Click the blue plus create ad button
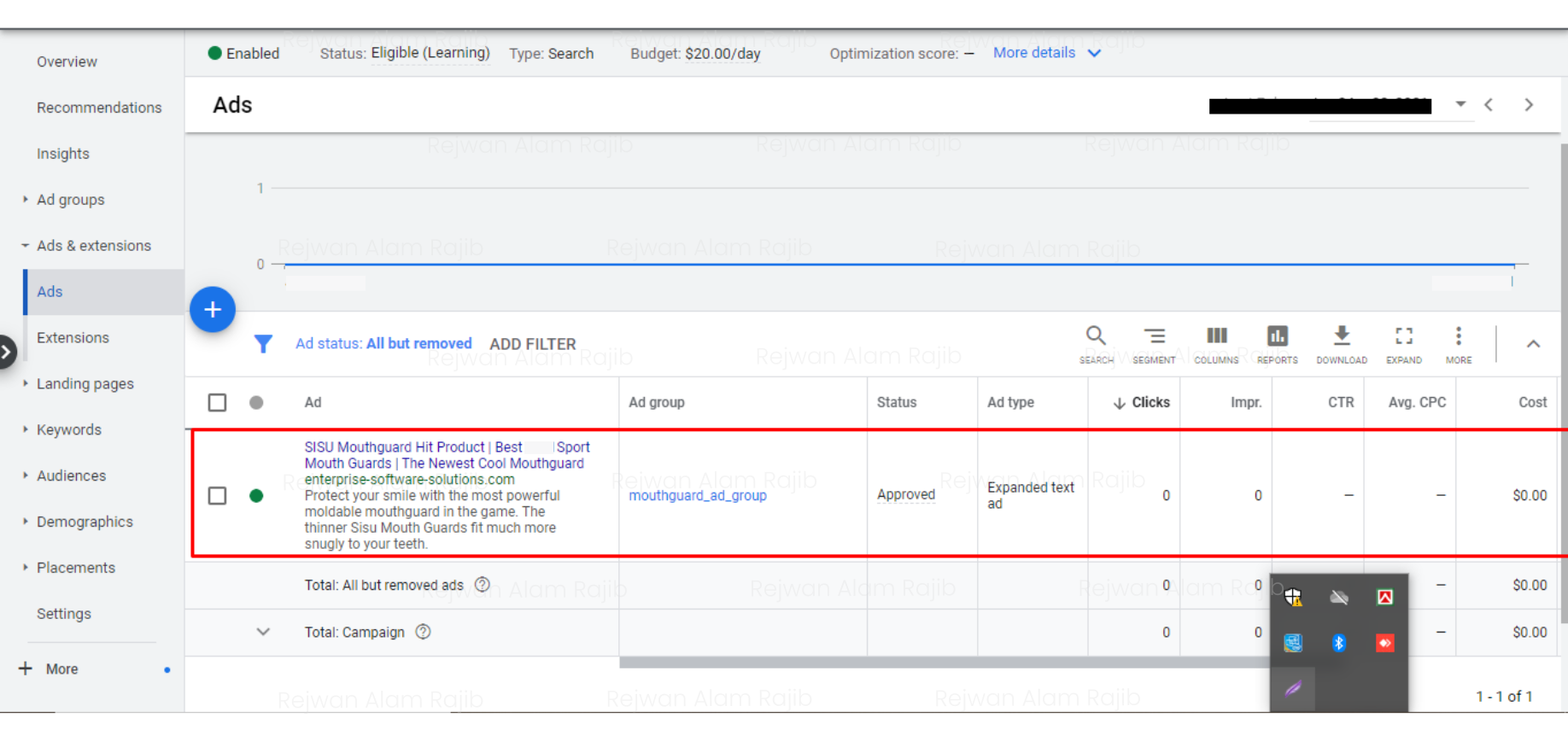The height and width of the screenshot is (741, 1568). tap(213, 309)
